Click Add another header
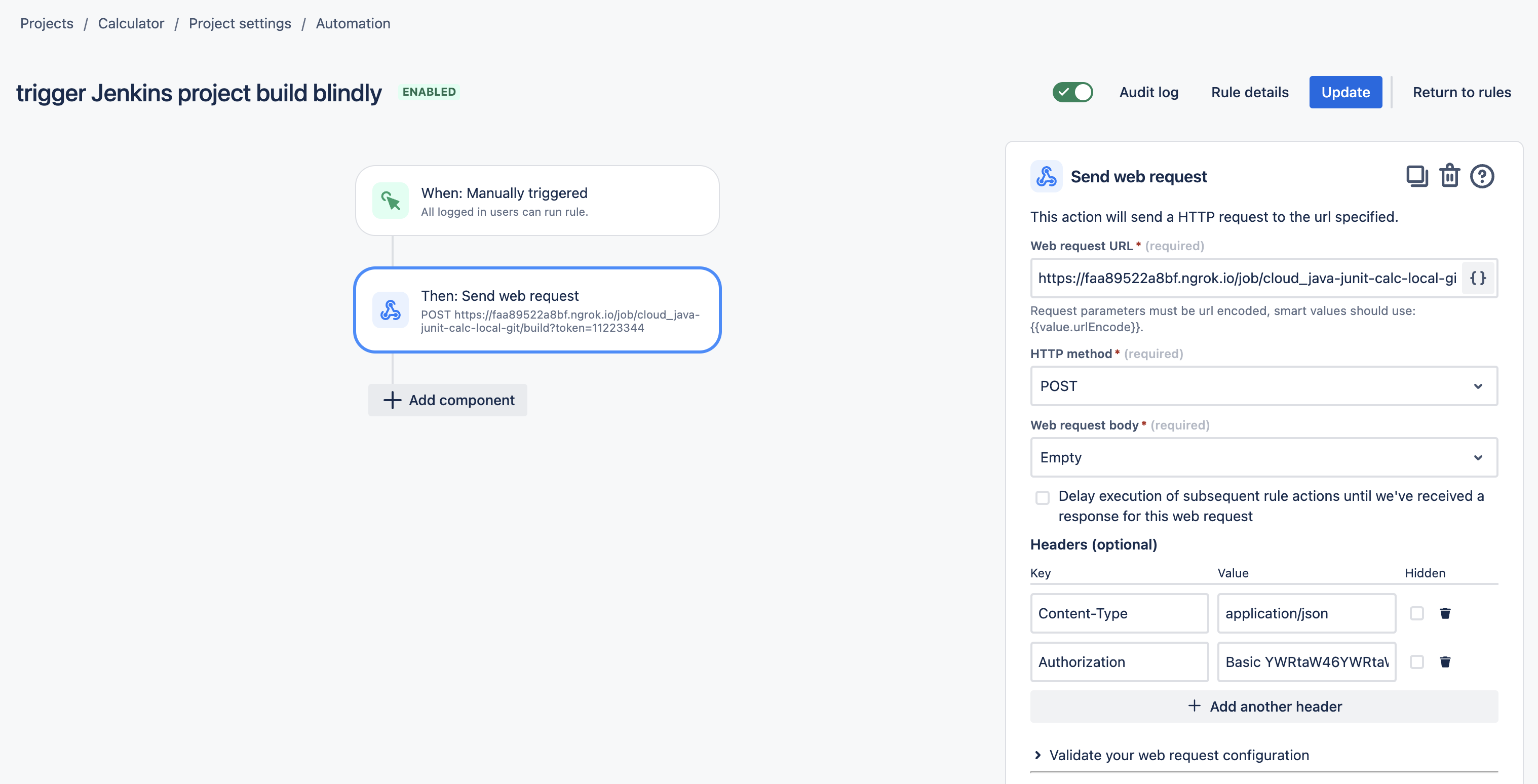The image size is (1538, 784). [x=1263, y=707]
